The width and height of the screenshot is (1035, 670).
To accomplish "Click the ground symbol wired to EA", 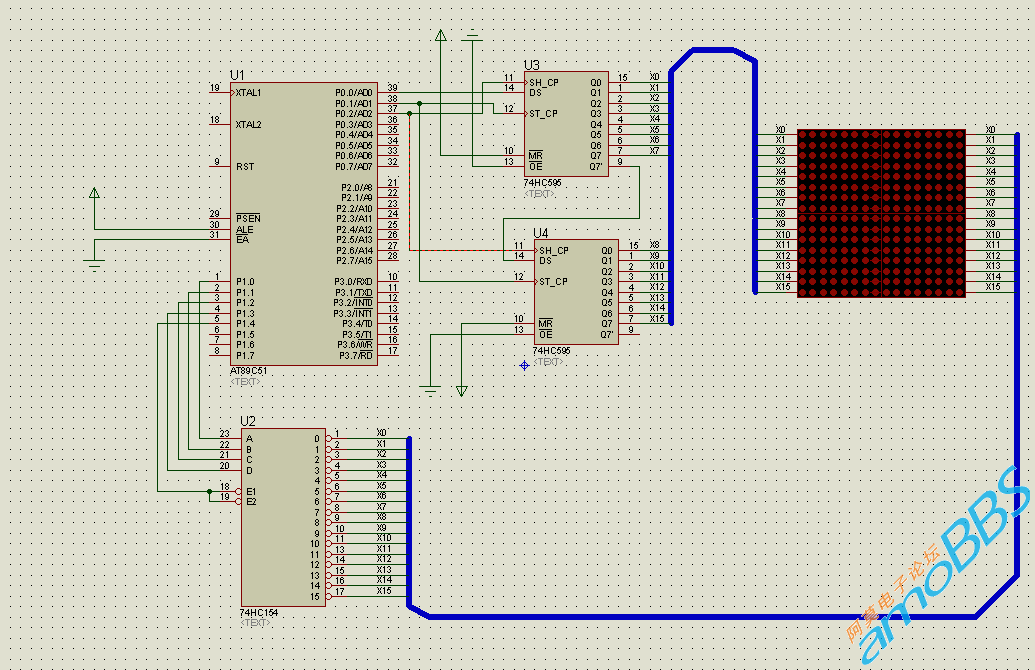I will point(94,266).
